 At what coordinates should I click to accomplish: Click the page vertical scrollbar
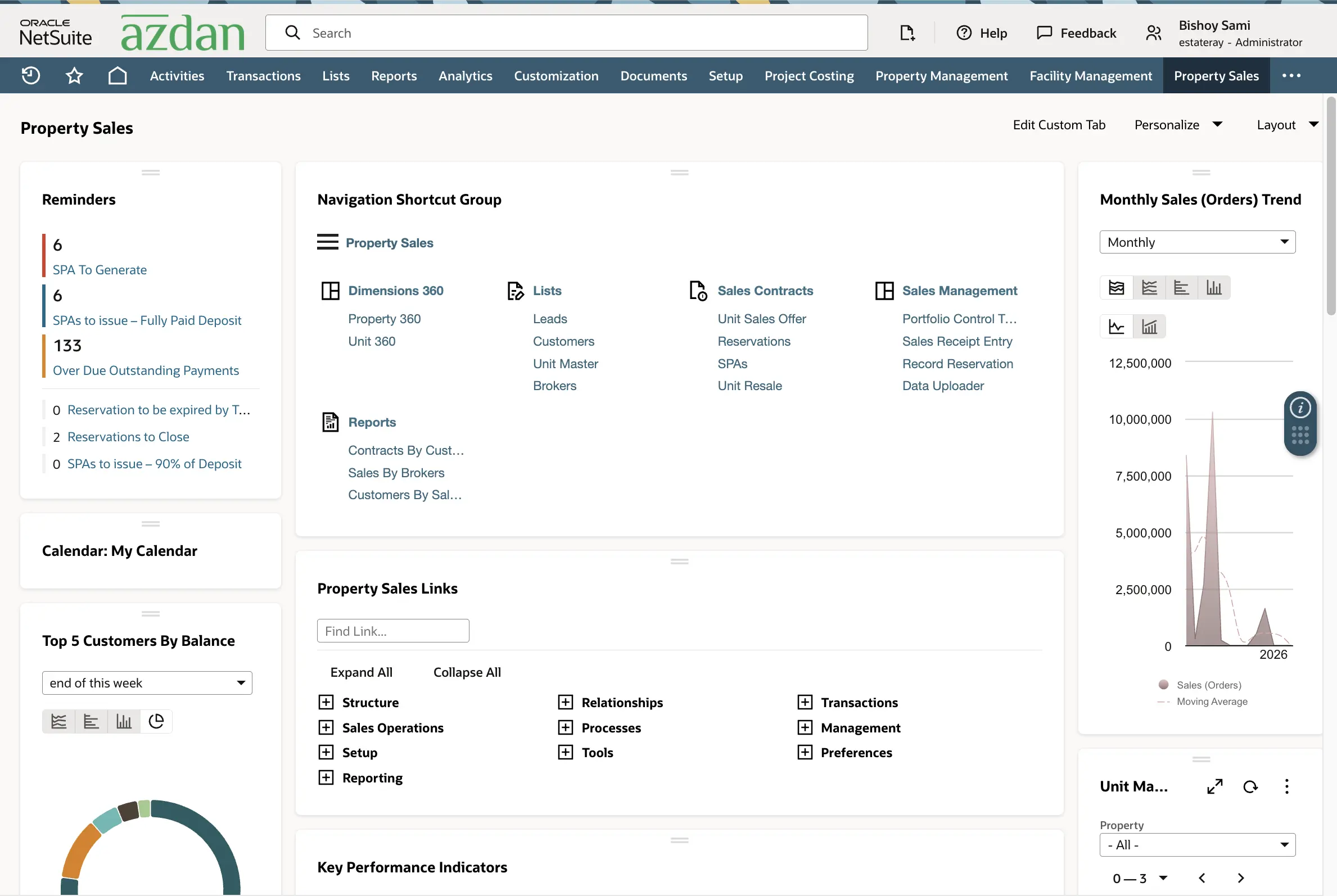[x=1331, y=206]
